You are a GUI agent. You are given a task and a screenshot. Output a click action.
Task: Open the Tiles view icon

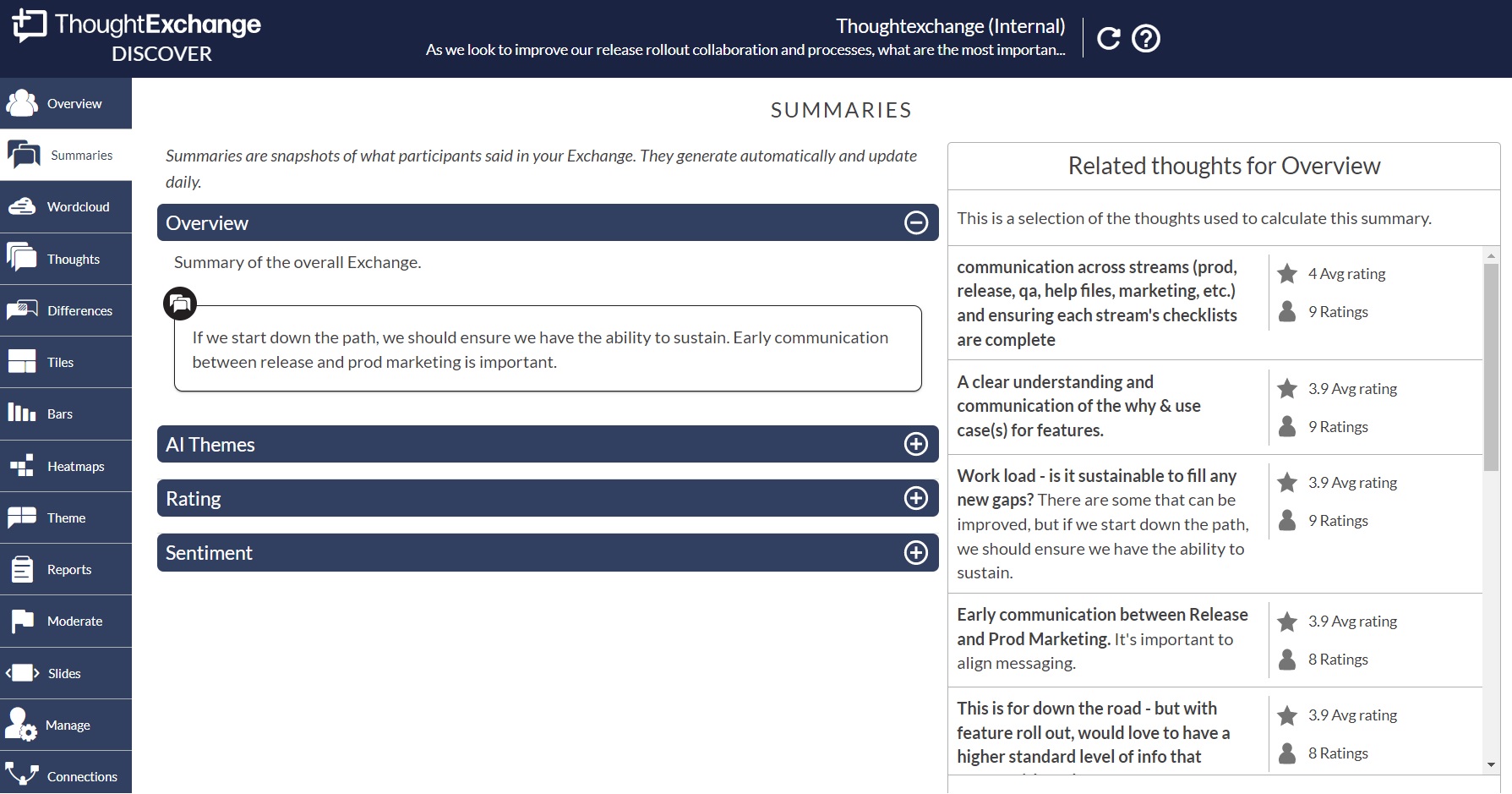[22, 362]
